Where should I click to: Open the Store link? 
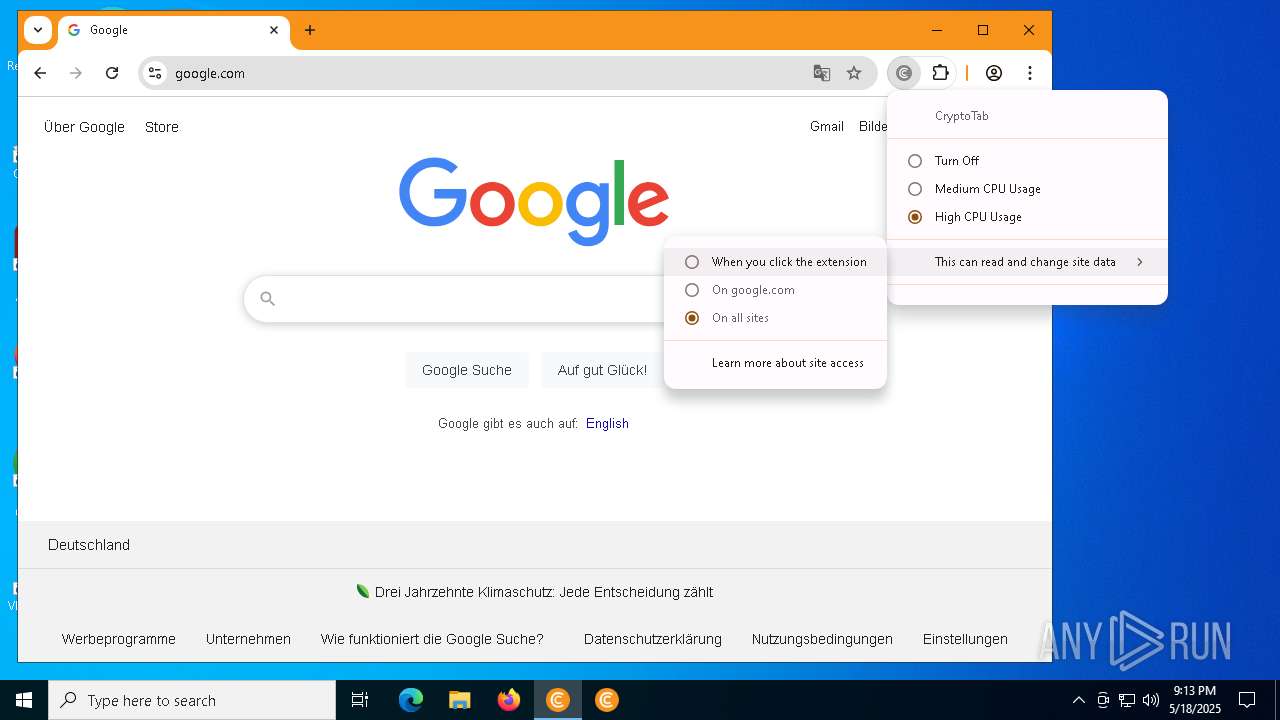point(162,127)
